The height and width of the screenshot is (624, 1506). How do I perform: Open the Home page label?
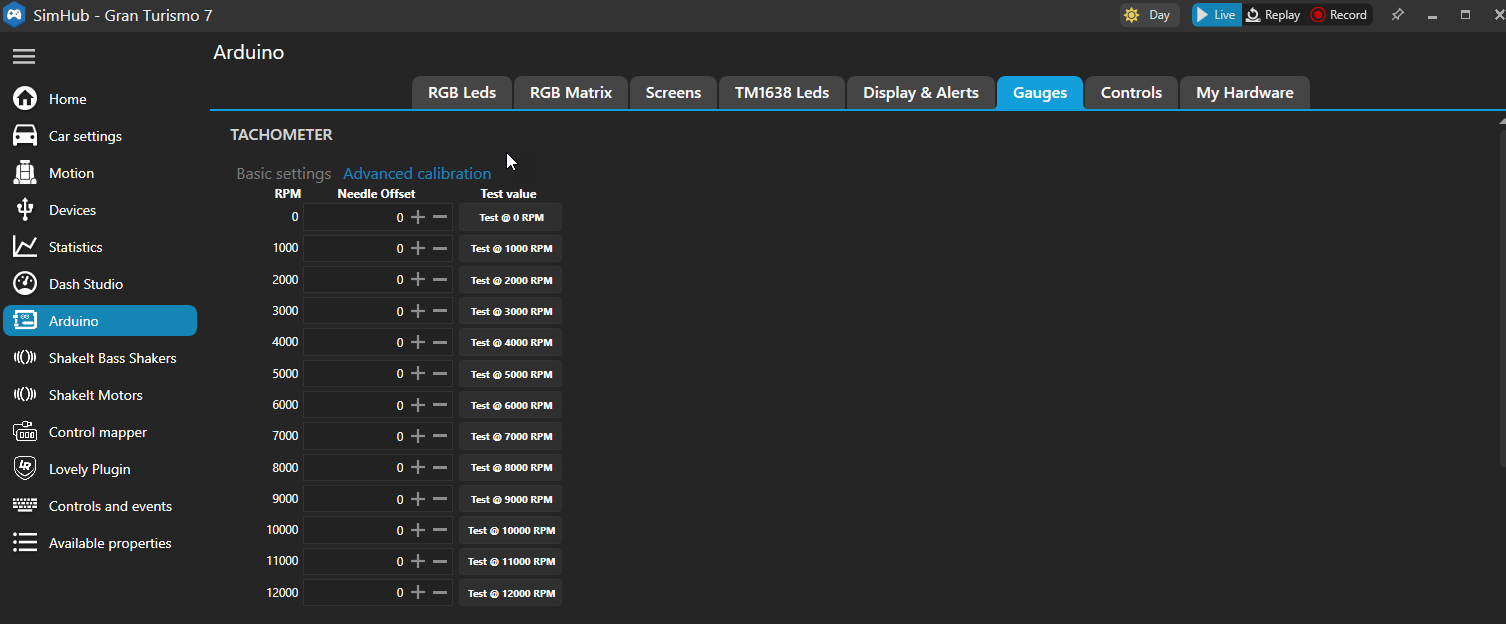(x=68, y=99)
